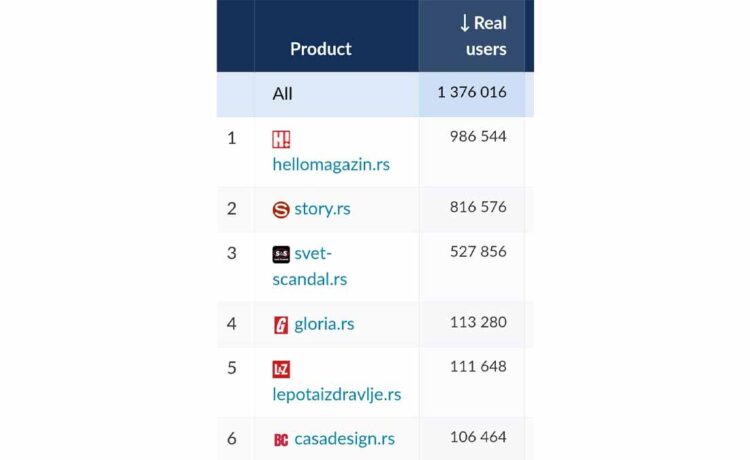Click the Hello magazine H! logo icon
Viewport: 750px width, 460px height.
click(281, 140)
